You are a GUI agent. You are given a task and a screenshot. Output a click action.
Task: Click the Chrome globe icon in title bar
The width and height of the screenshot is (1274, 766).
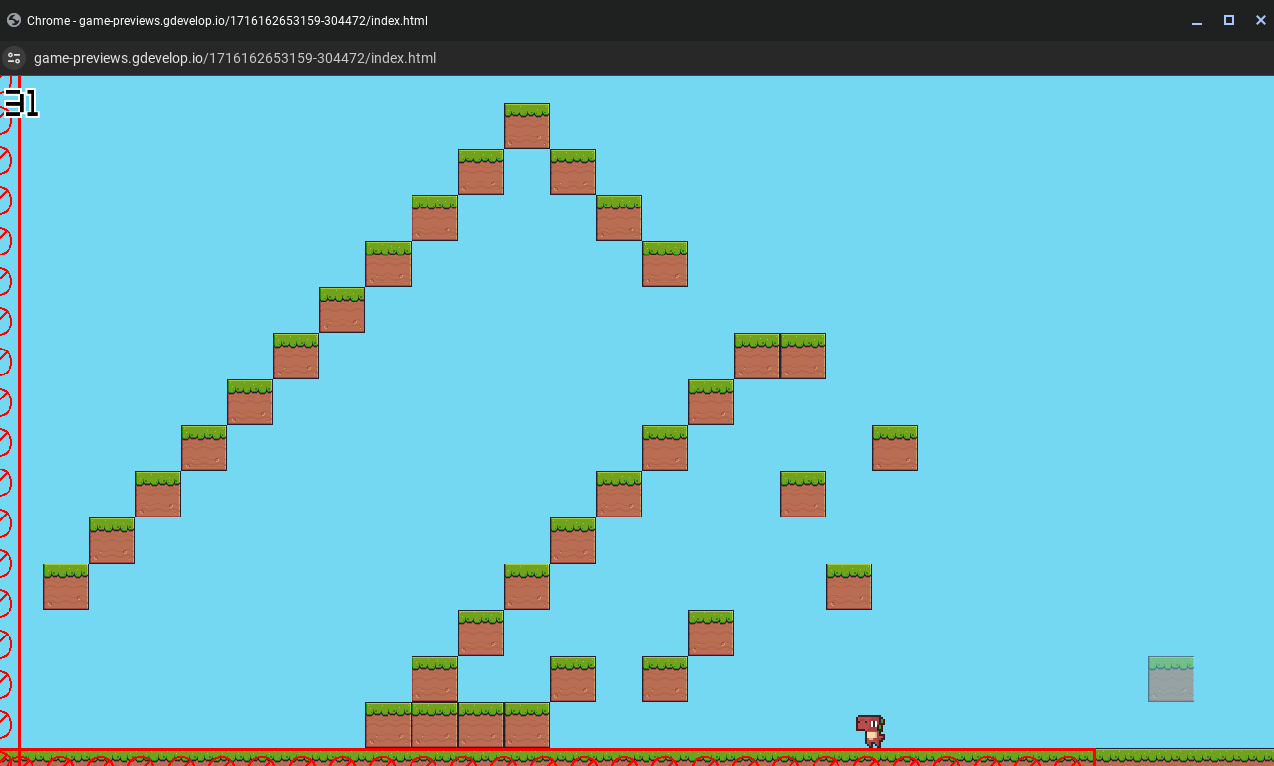14,20
